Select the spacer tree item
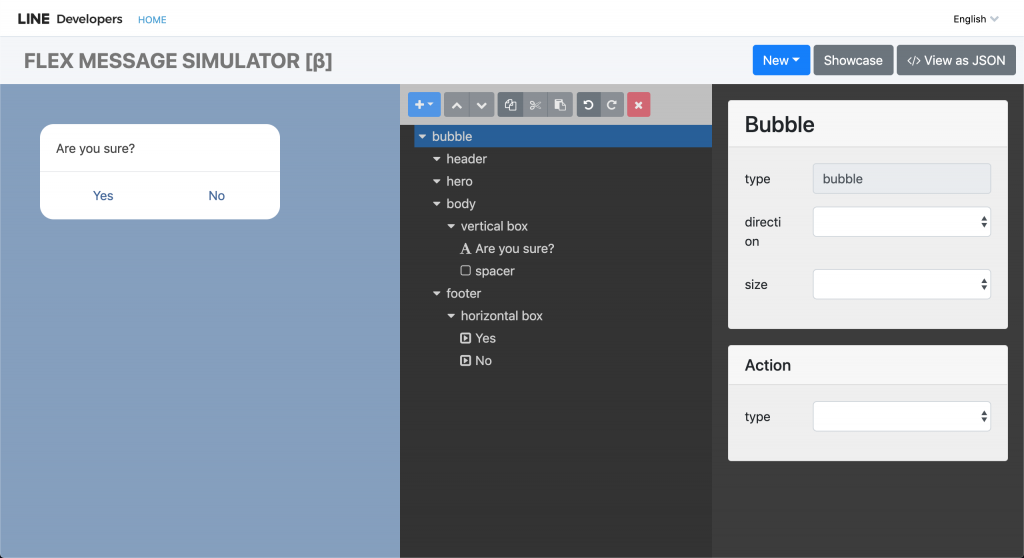The image size is (1024, 558). click(x=494, y=271)
